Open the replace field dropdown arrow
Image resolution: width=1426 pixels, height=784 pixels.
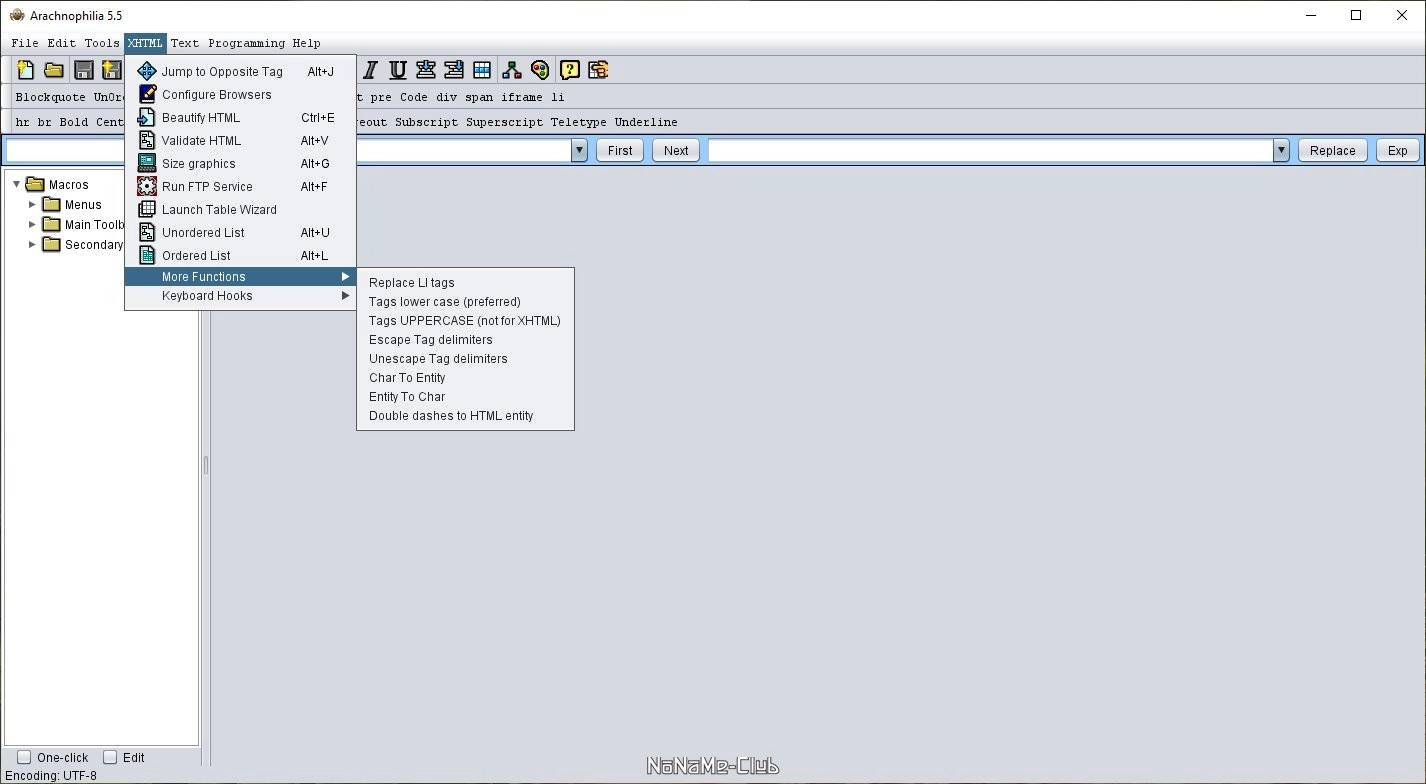(x=1281, y=150)
